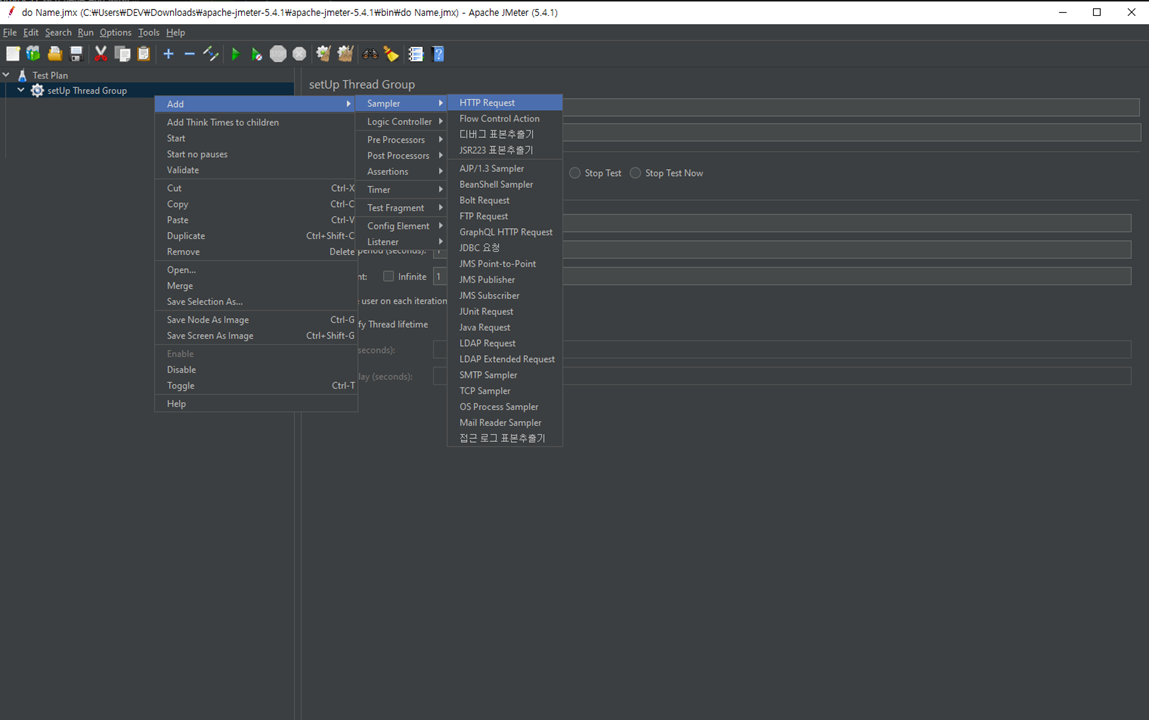Image resolution: width=1149 pixels, height=720 pixels.
Task: Click the Cut scissors toolbar icon
Action: (x=101, y=54)
